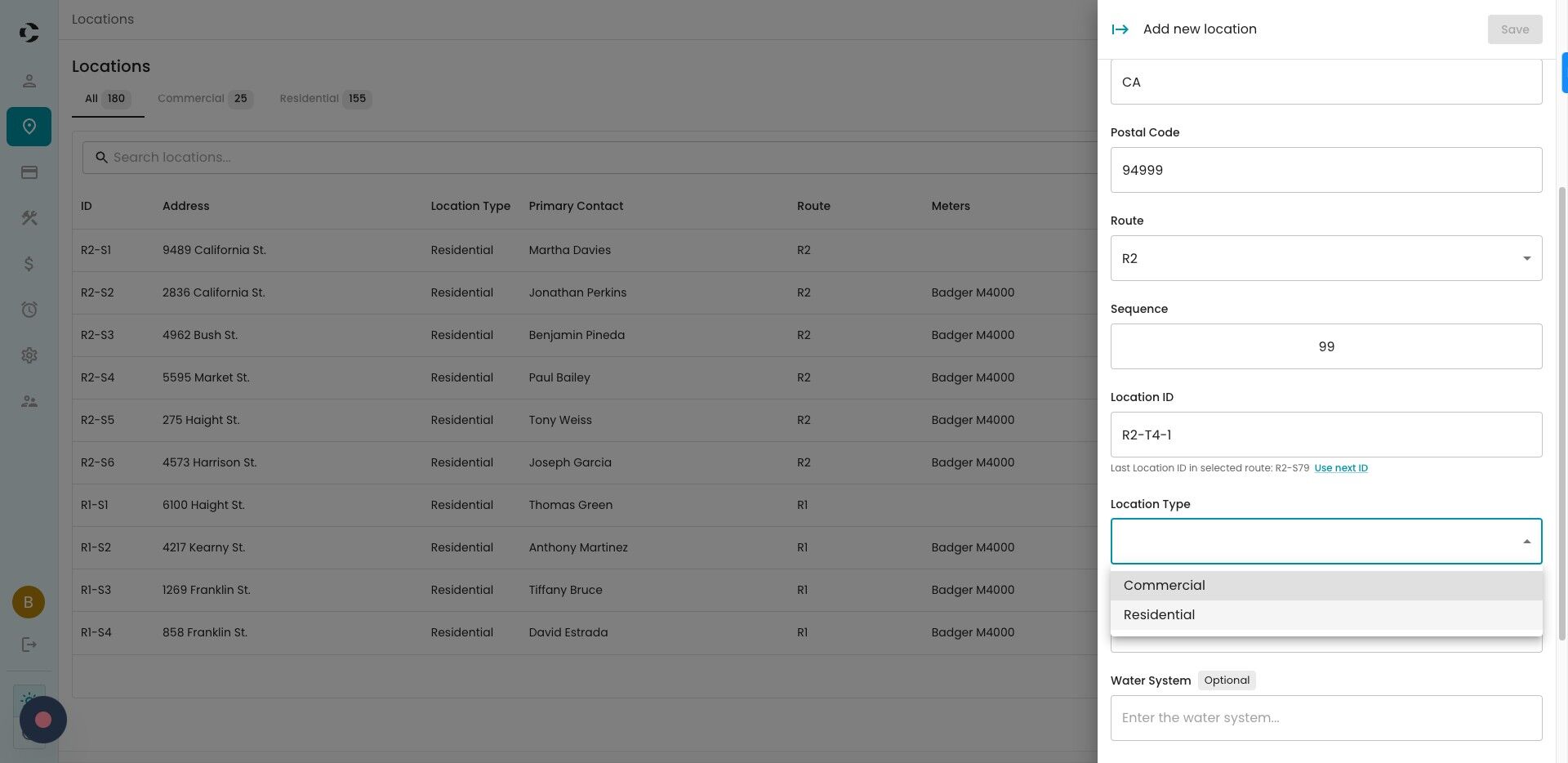Click the user avatar B button
This screenshot has height=763, width=1568.
click(x=29, y=602)
